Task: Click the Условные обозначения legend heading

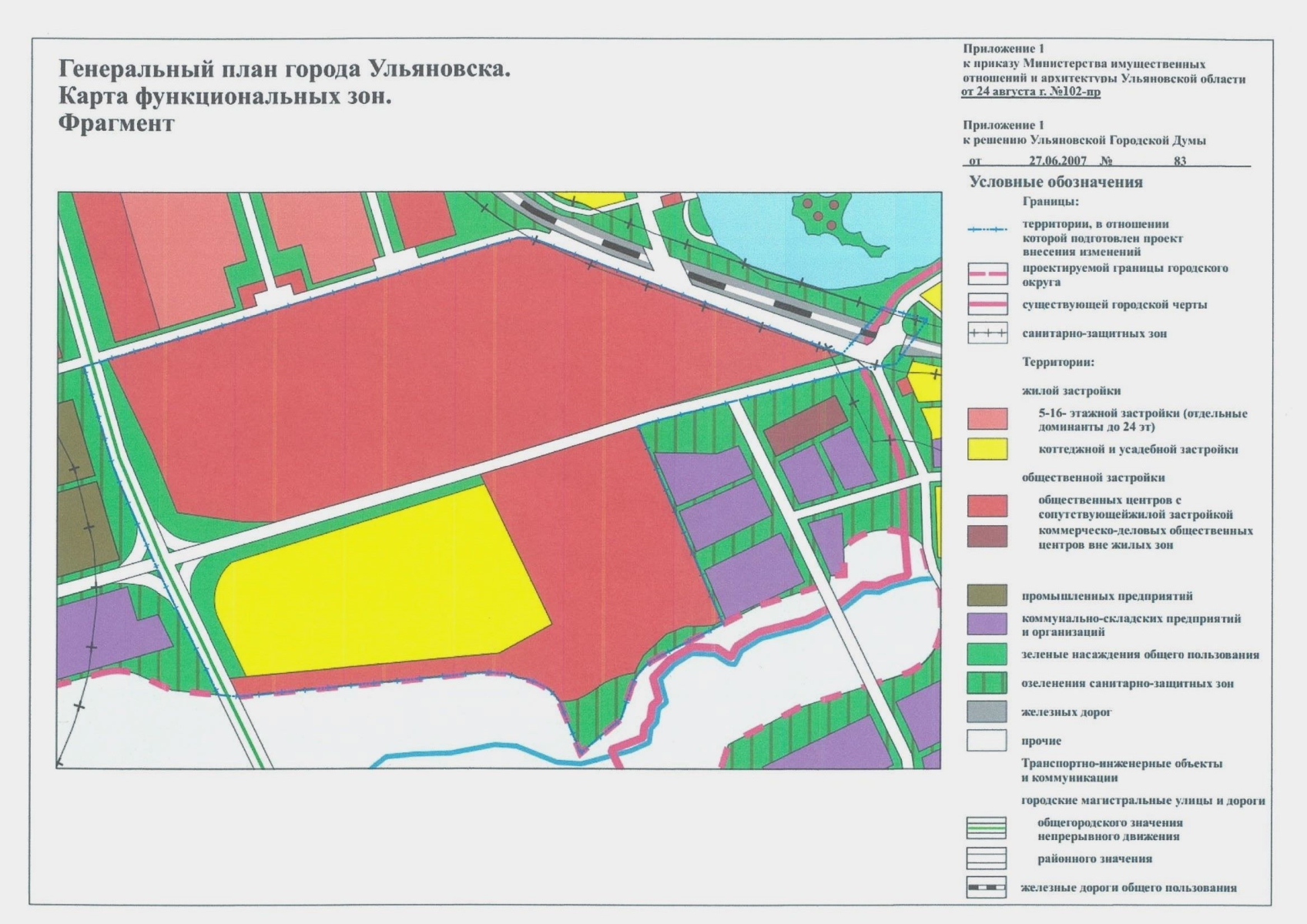Action: [1055, 182]
